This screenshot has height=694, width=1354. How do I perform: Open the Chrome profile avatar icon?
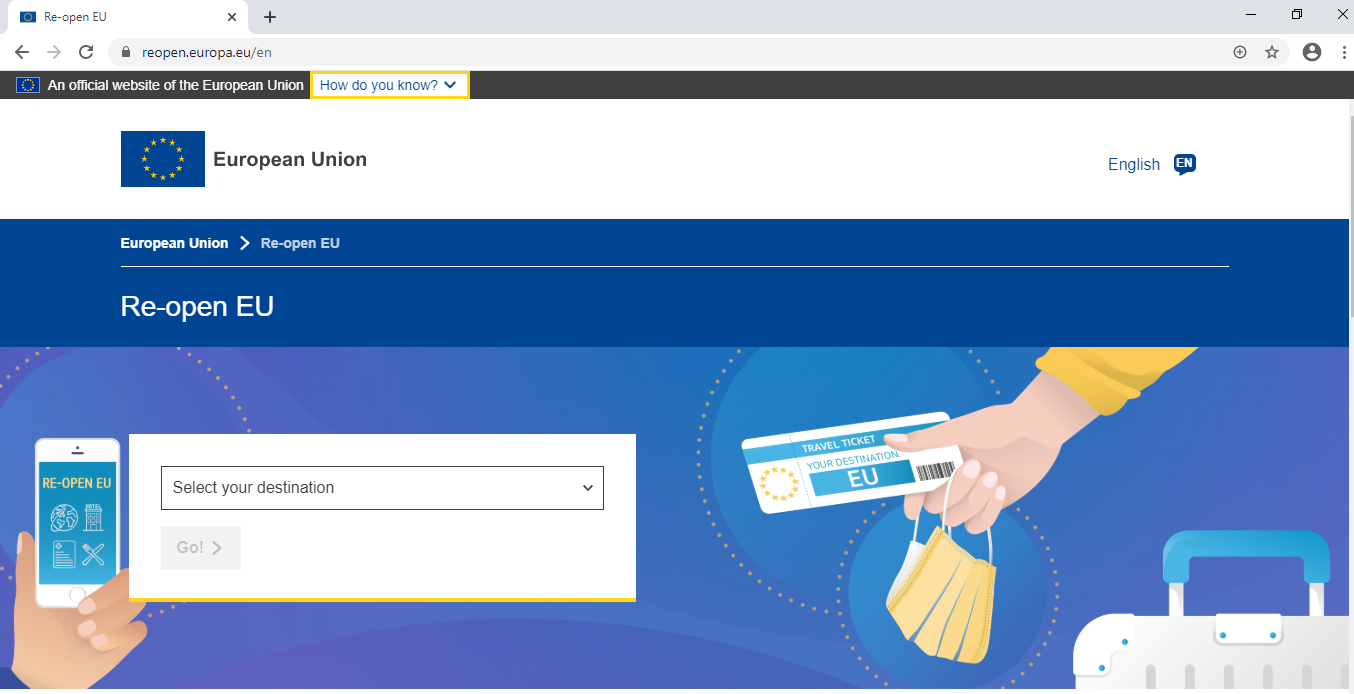pos(1312,52)
